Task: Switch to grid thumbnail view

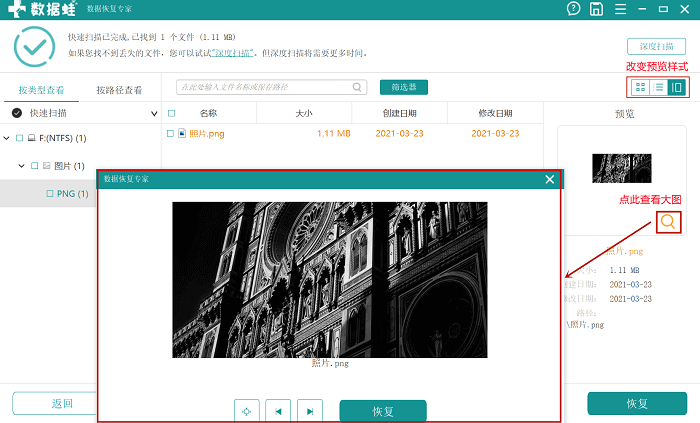Action: click(x=640, y=87)
